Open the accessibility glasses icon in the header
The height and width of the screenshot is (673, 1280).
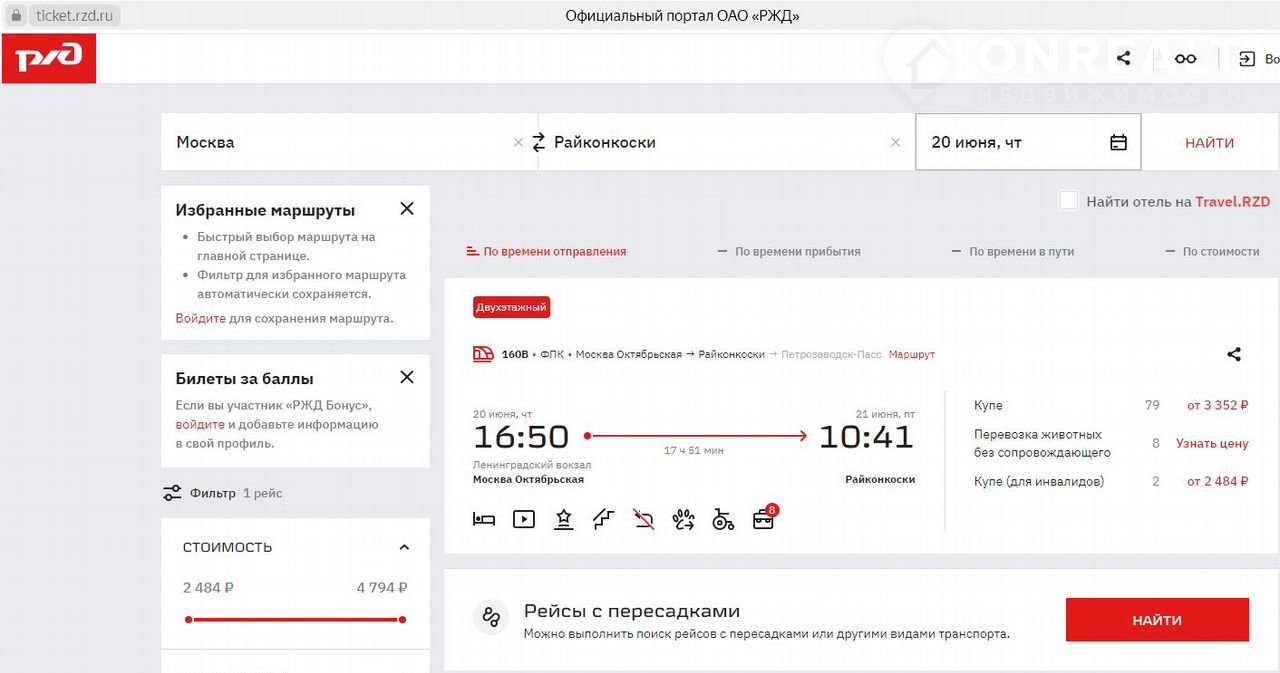pos(1185,59)
